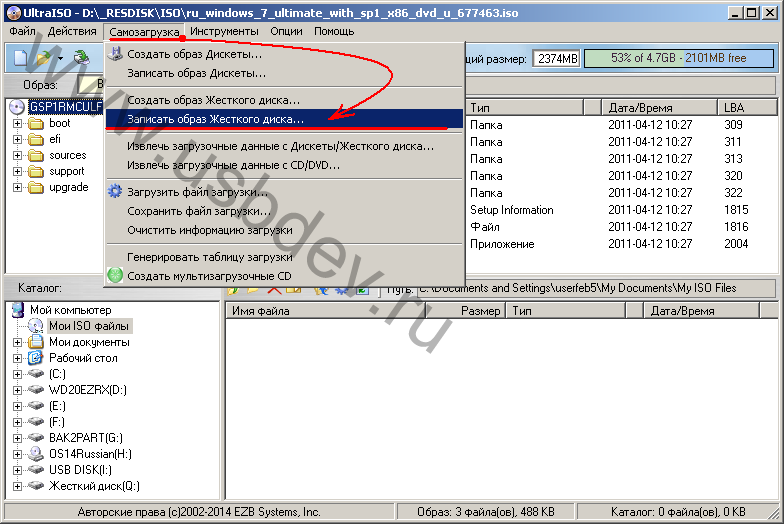Click the WD20EZRX(D:) drive icon
The height and width of the screenshot is (524, 784).
[x=36, y=390]
